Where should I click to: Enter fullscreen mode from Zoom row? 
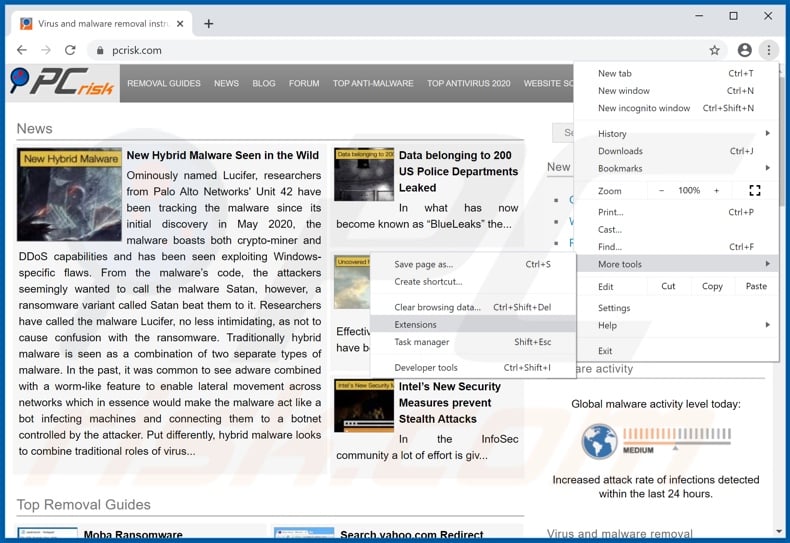754,190
